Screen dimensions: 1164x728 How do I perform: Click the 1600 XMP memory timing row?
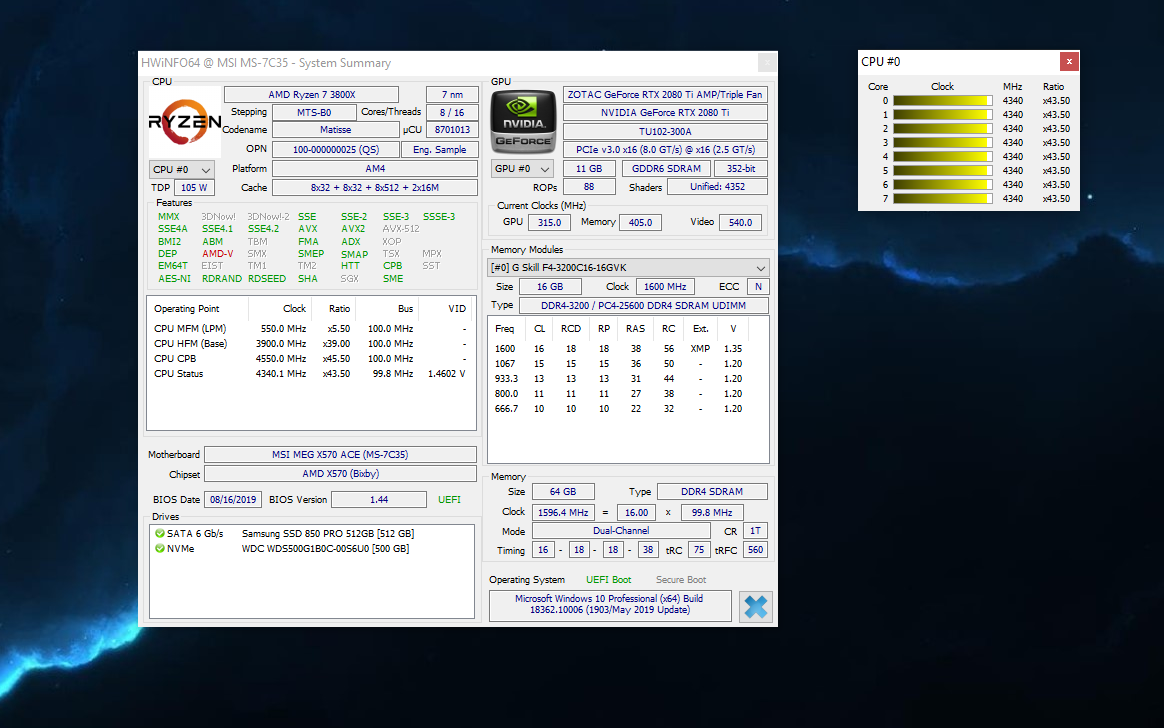click(627, 349)
